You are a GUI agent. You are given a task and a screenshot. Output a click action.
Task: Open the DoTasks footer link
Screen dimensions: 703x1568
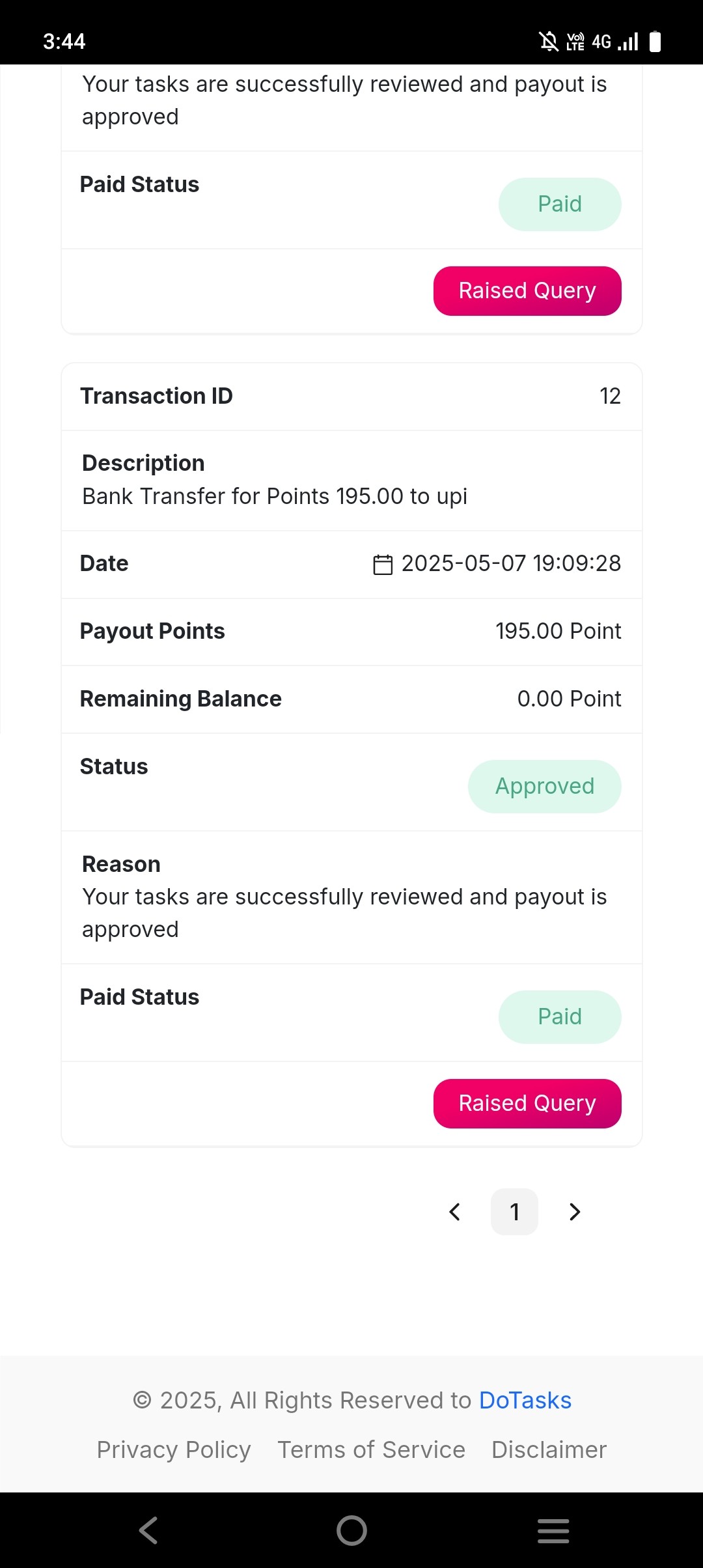[525, 1401]
